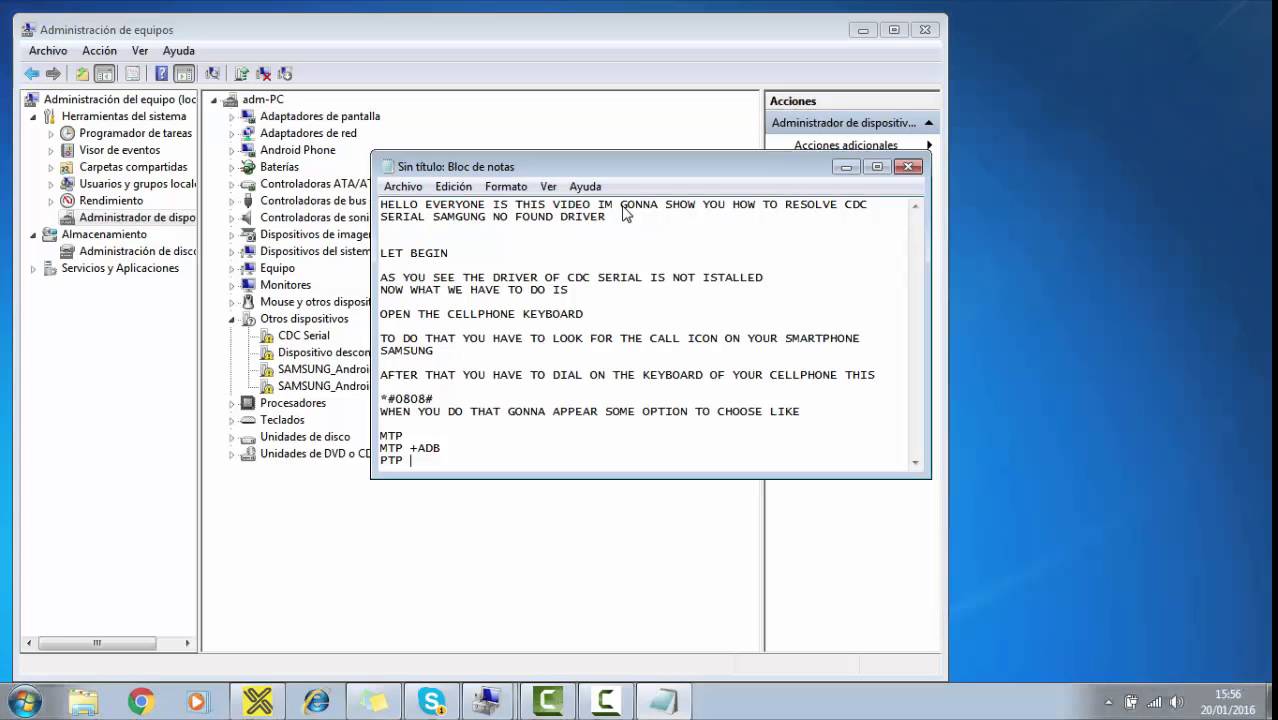Select Visor de eventos in left tree

[x=119, y=151]
